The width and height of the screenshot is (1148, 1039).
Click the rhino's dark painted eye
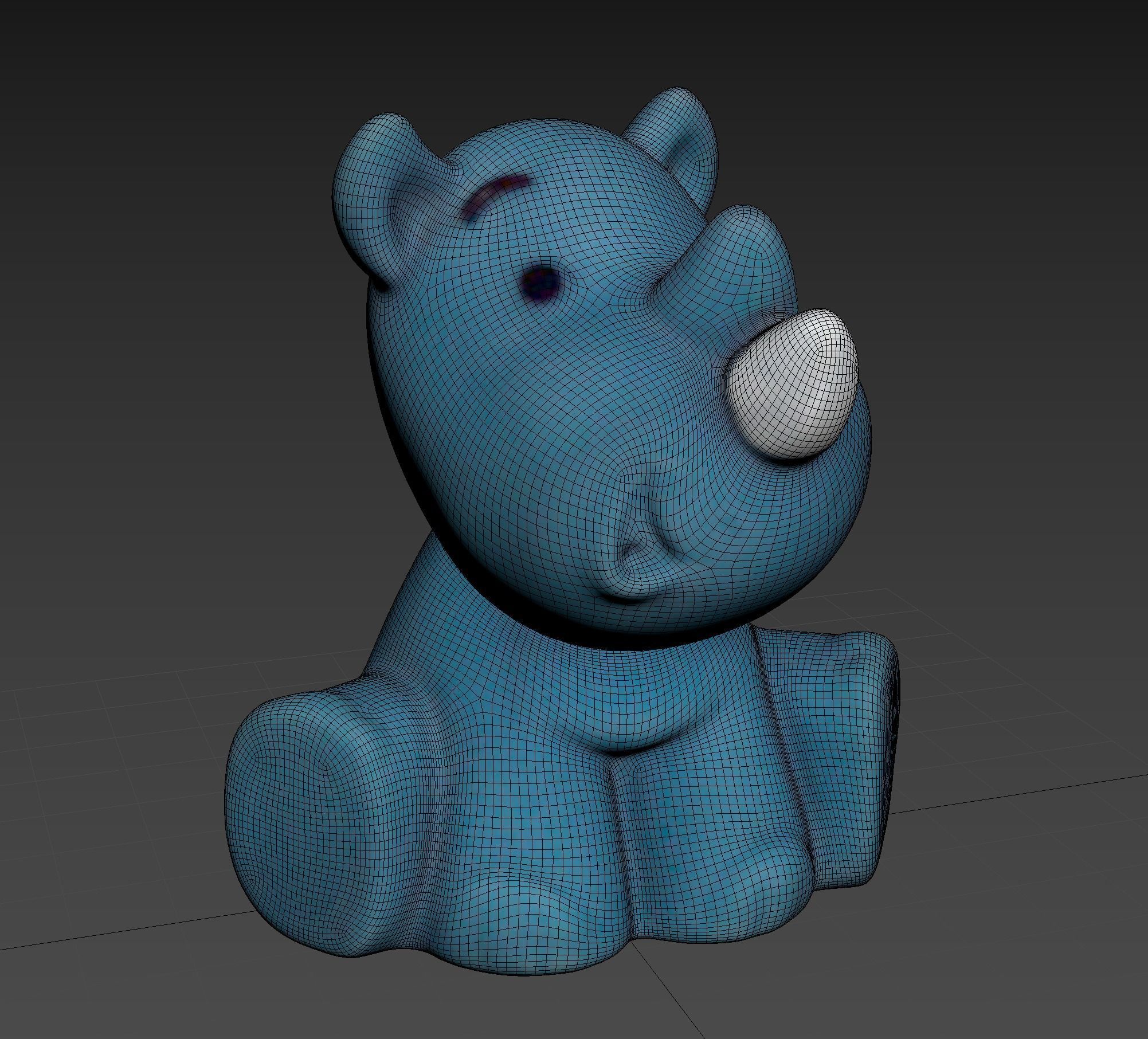[x=540, y=283]
